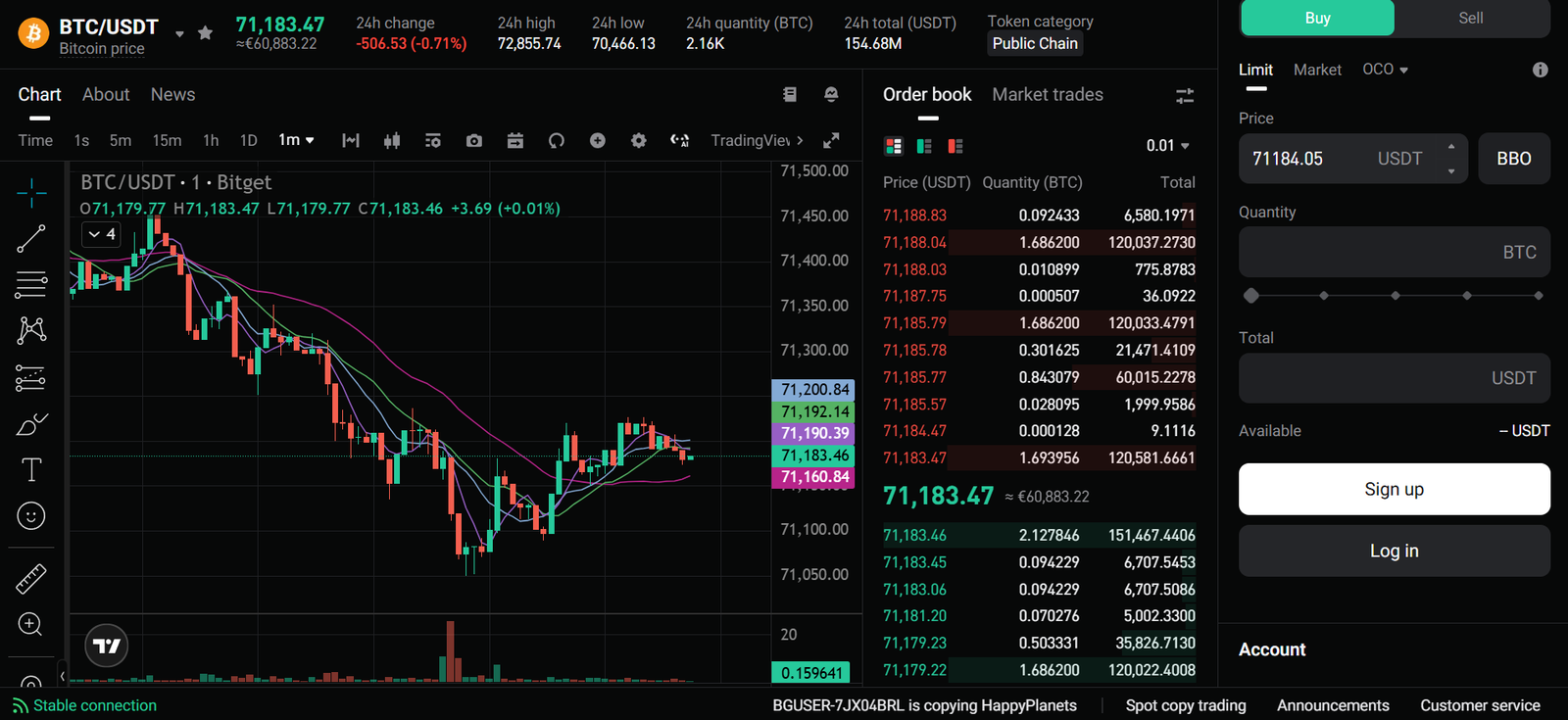1568x720 pixels.
Task: Show only buy orders in order book
Action: 924,146
